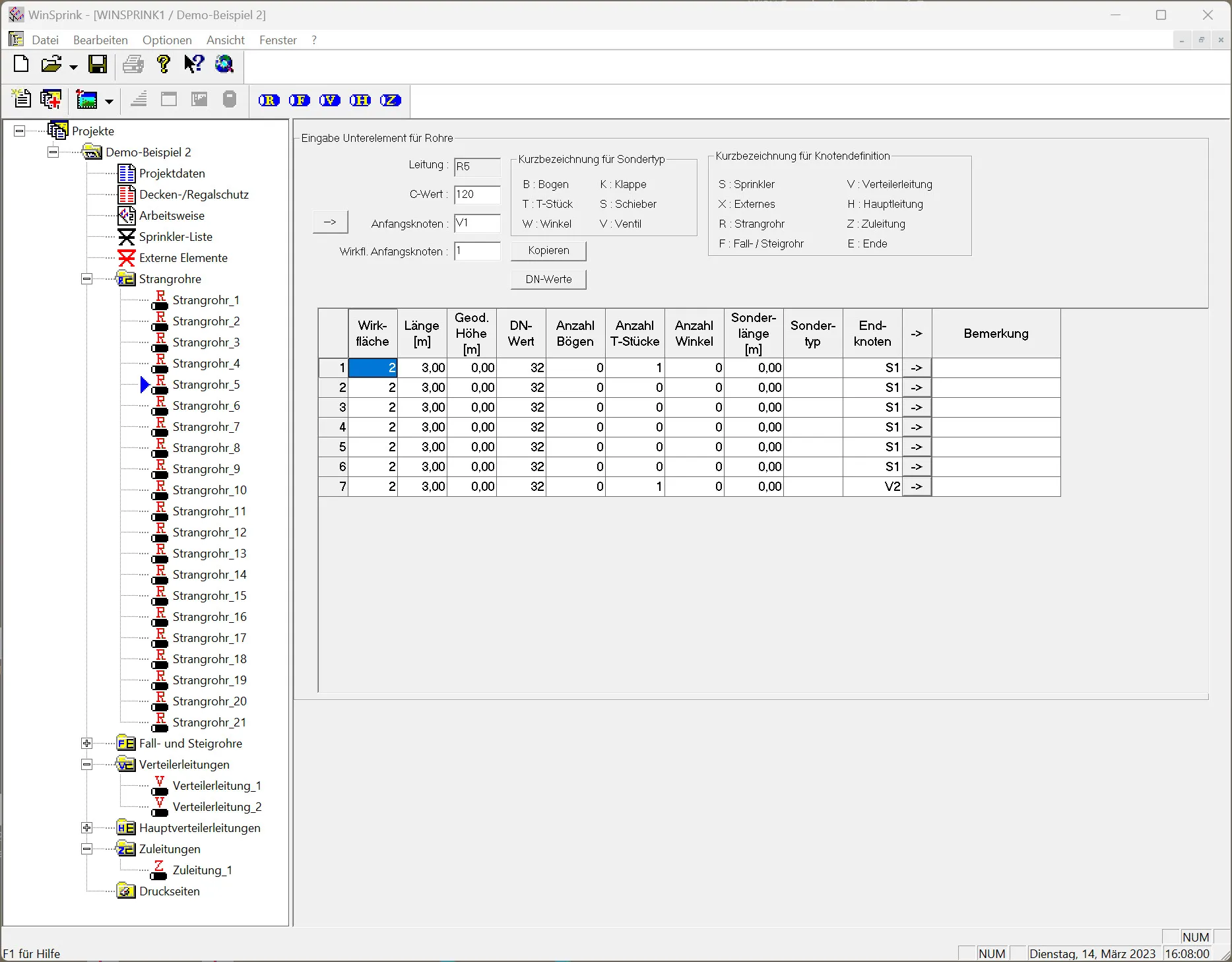The image size is (1232, 962).
Task: Click the Print toolbar icon
Action: click(x=133, y=64)
